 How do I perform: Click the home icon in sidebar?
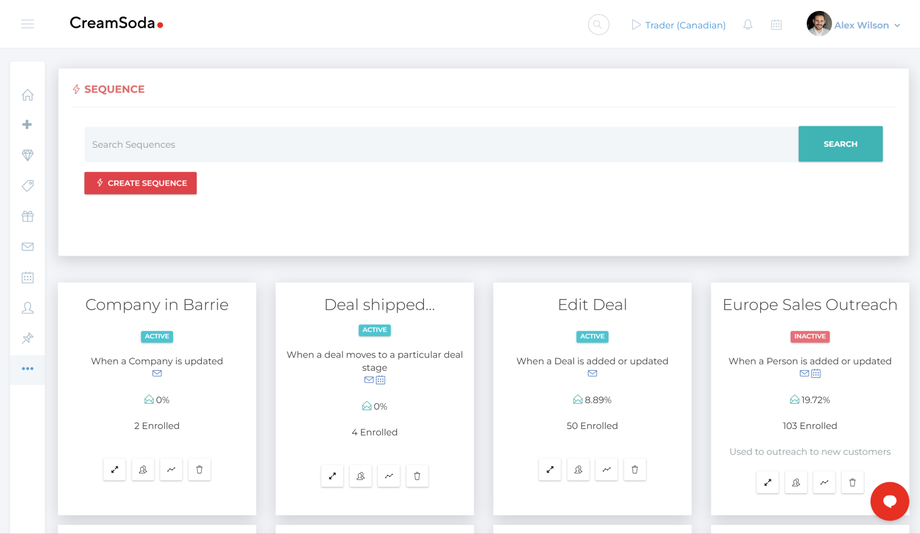[28, 95]
